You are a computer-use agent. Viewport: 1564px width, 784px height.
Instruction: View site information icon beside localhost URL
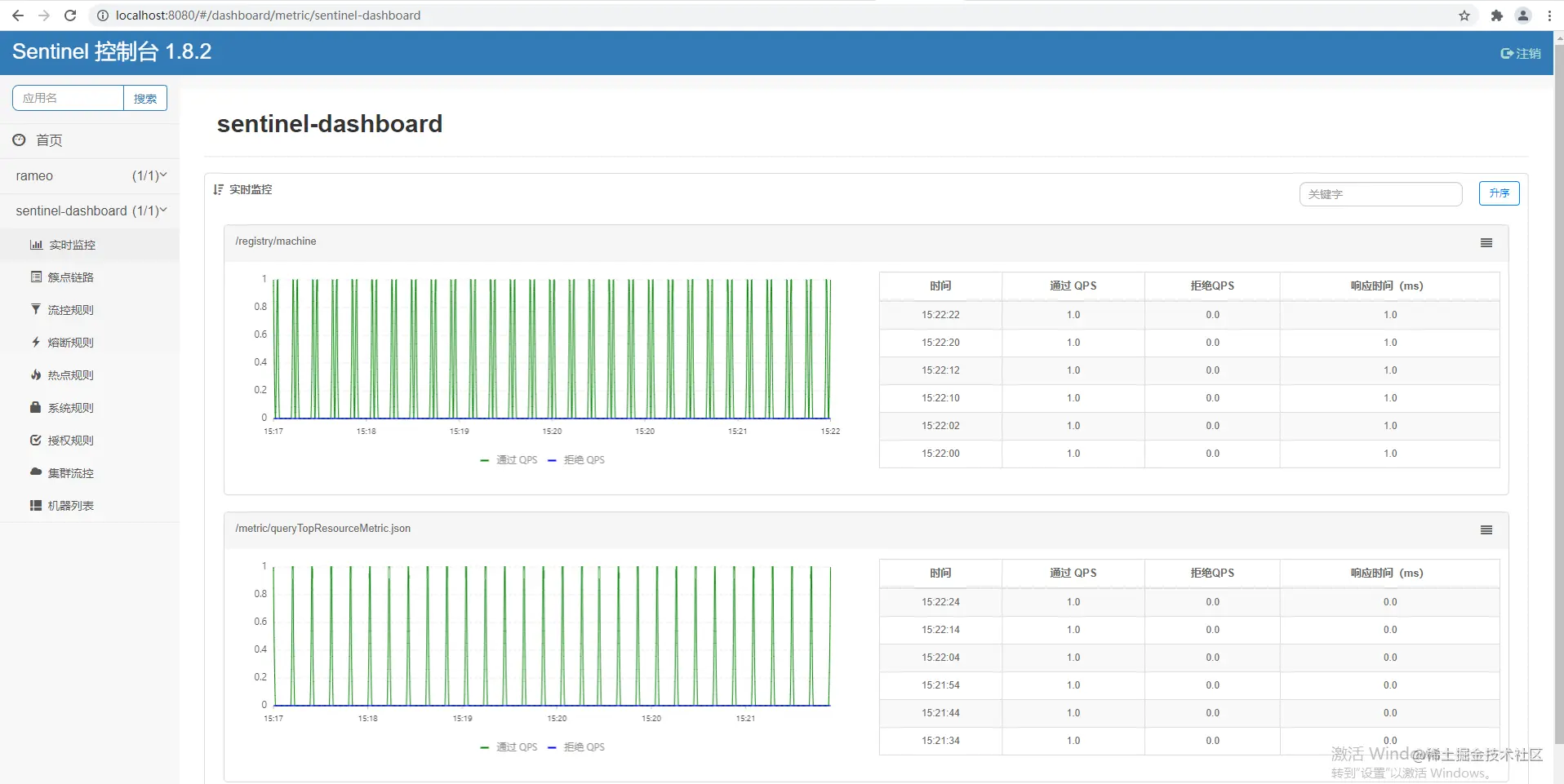click(x=103, y=16)
